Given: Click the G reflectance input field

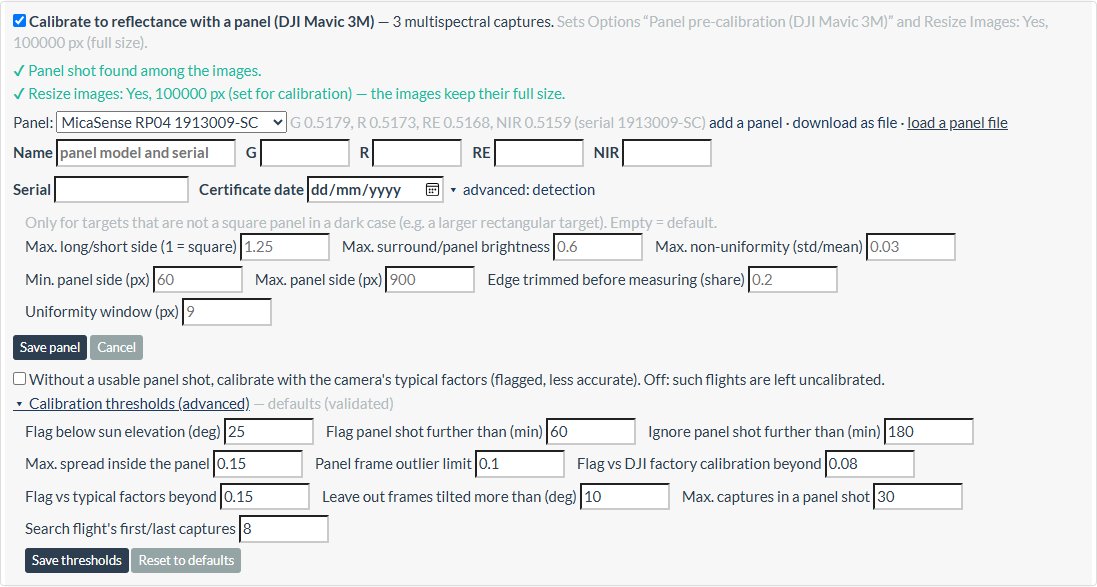Looking at the screenshot, I should (x=305, y=153).
